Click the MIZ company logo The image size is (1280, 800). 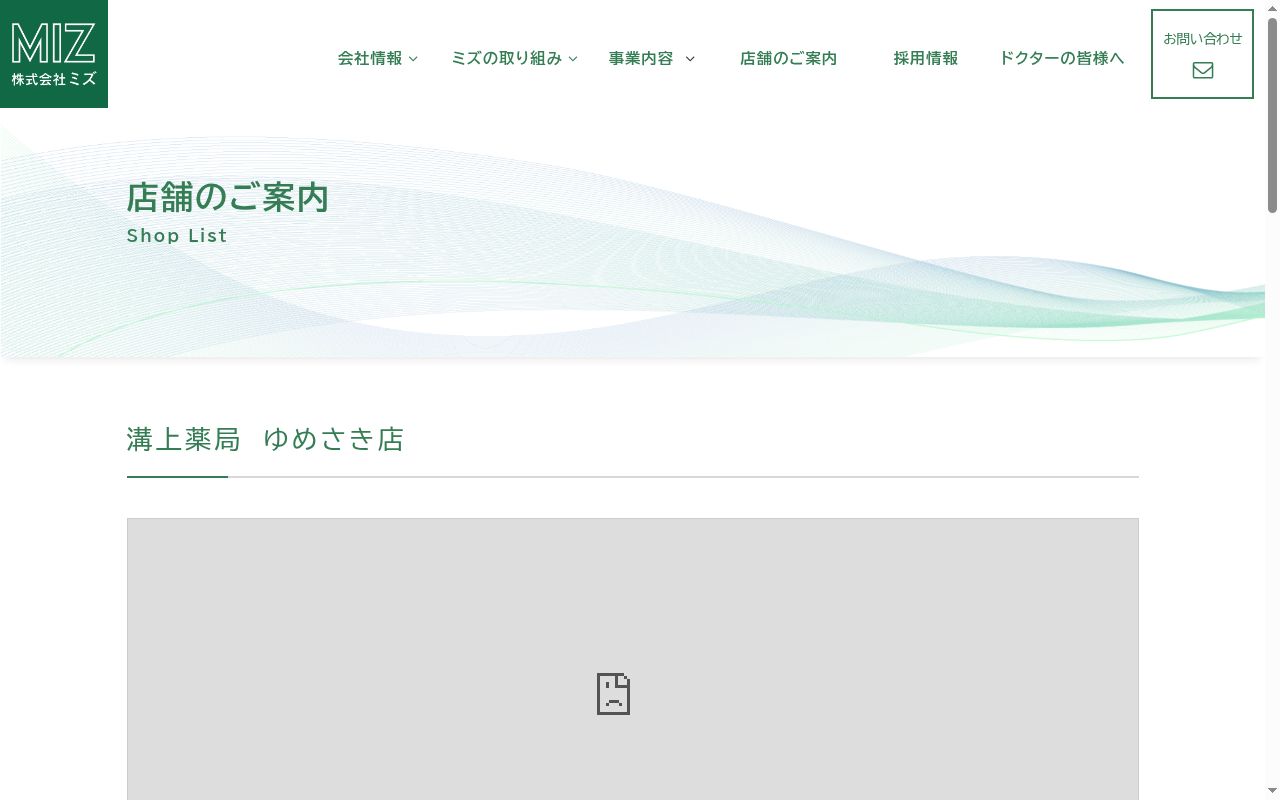pyautogui.click(x=54, y=54)
